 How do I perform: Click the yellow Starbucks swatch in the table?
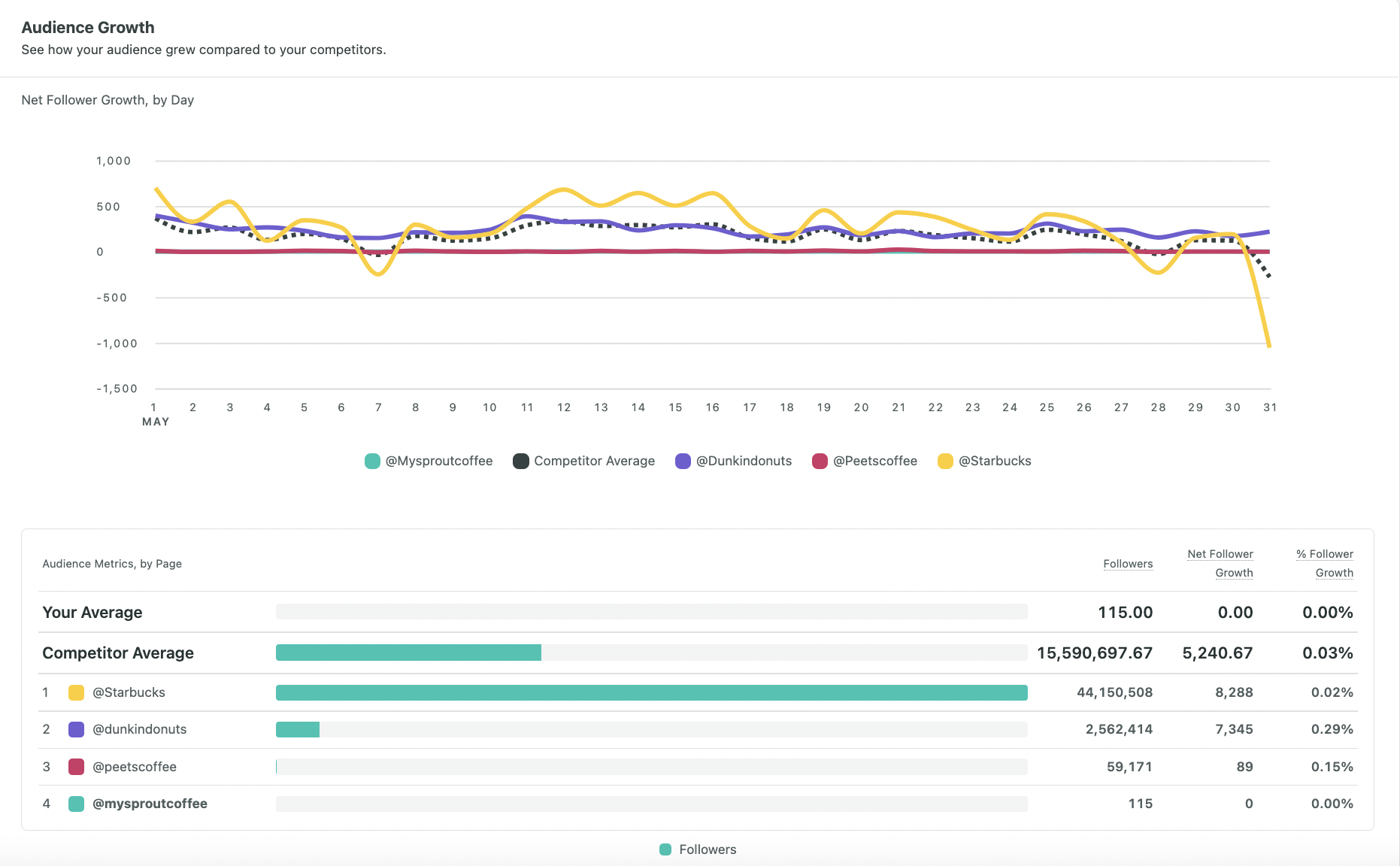click(x=75, y=692)
